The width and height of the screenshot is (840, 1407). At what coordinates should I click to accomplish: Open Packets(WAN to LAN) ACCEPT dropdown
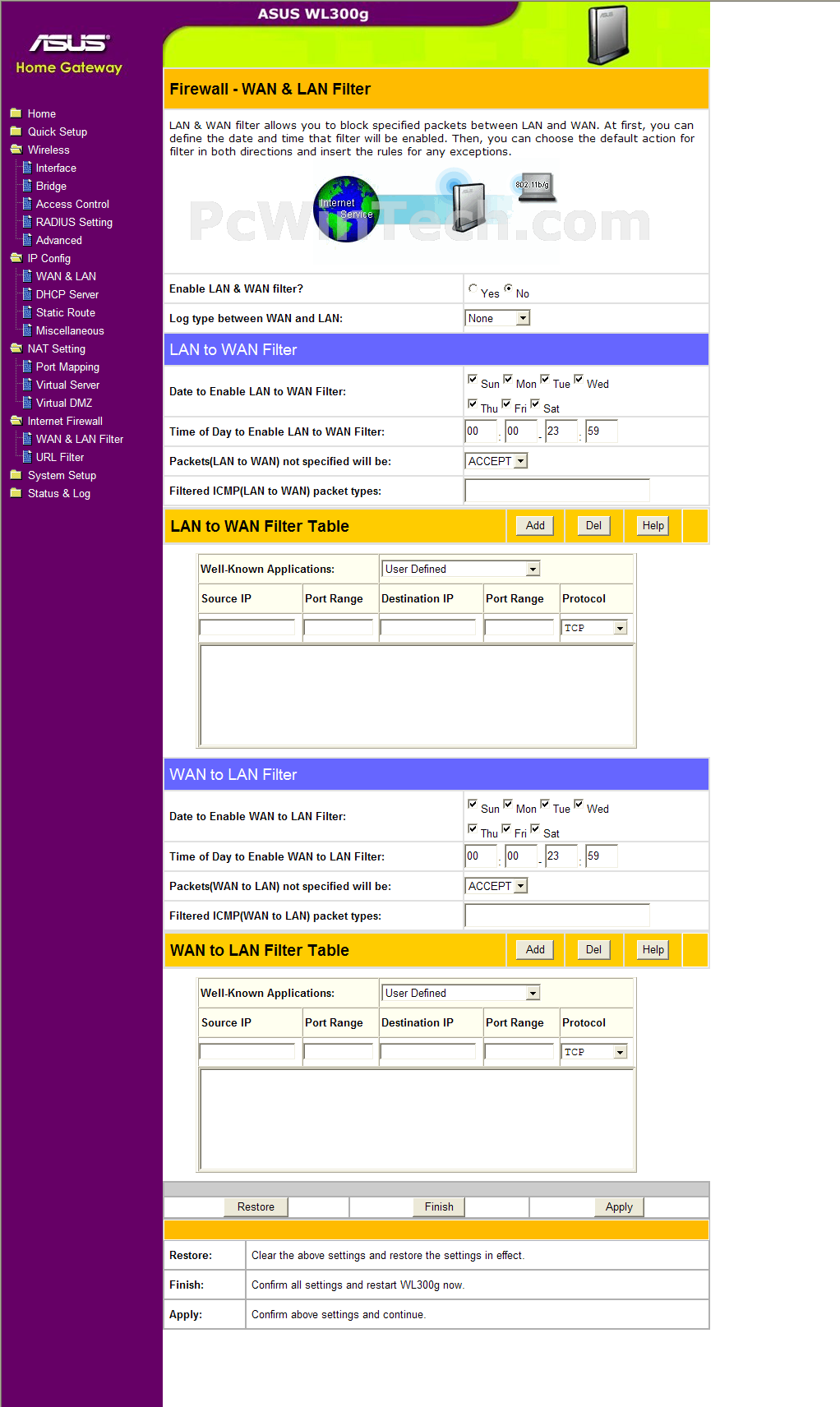pos(496,886)
